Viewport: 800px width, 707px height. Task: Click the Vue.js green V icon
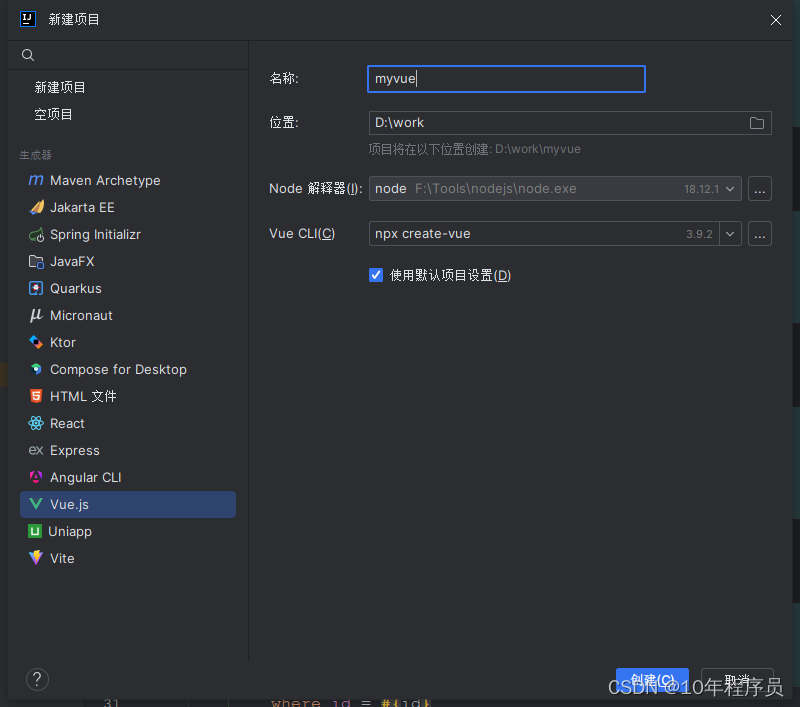click(x=36, y=504)
